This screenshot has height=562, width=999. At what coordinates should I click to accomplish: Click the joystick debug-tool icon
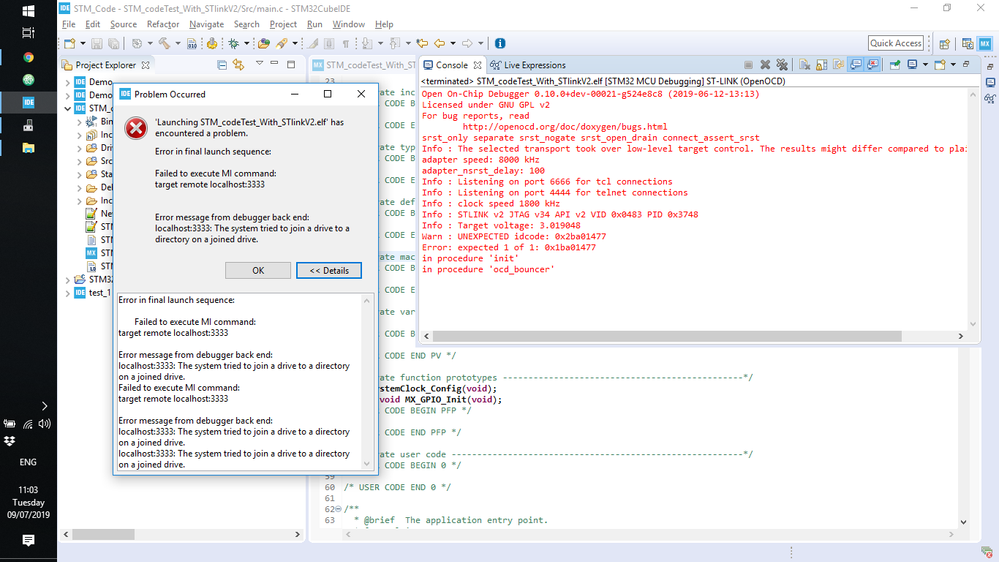pyautogui.click(x=212, y=43)
